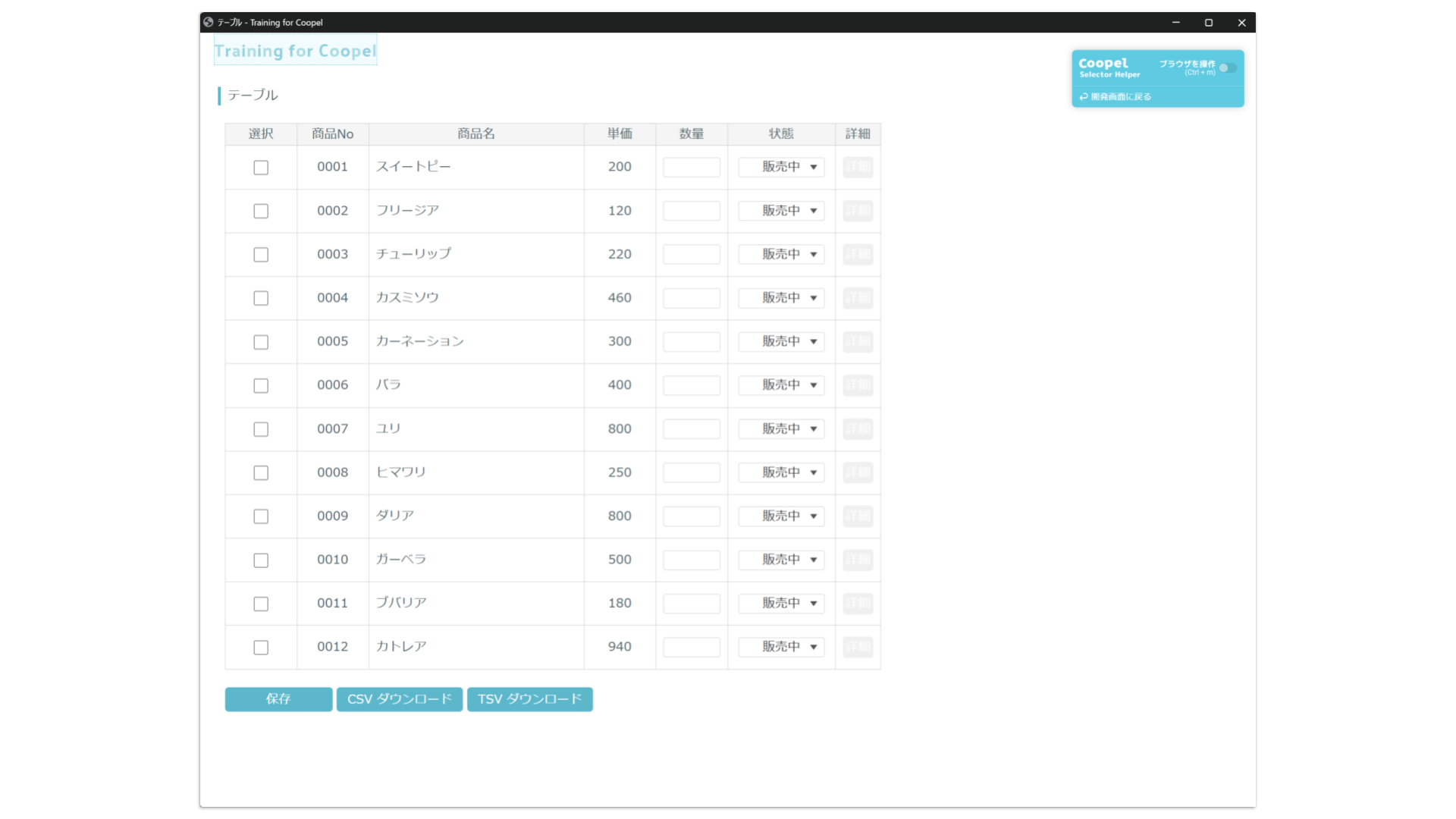1456x819 pixels.
Task: Open the 状態 dropdown for フリージア
Action: tap(781, 211)
